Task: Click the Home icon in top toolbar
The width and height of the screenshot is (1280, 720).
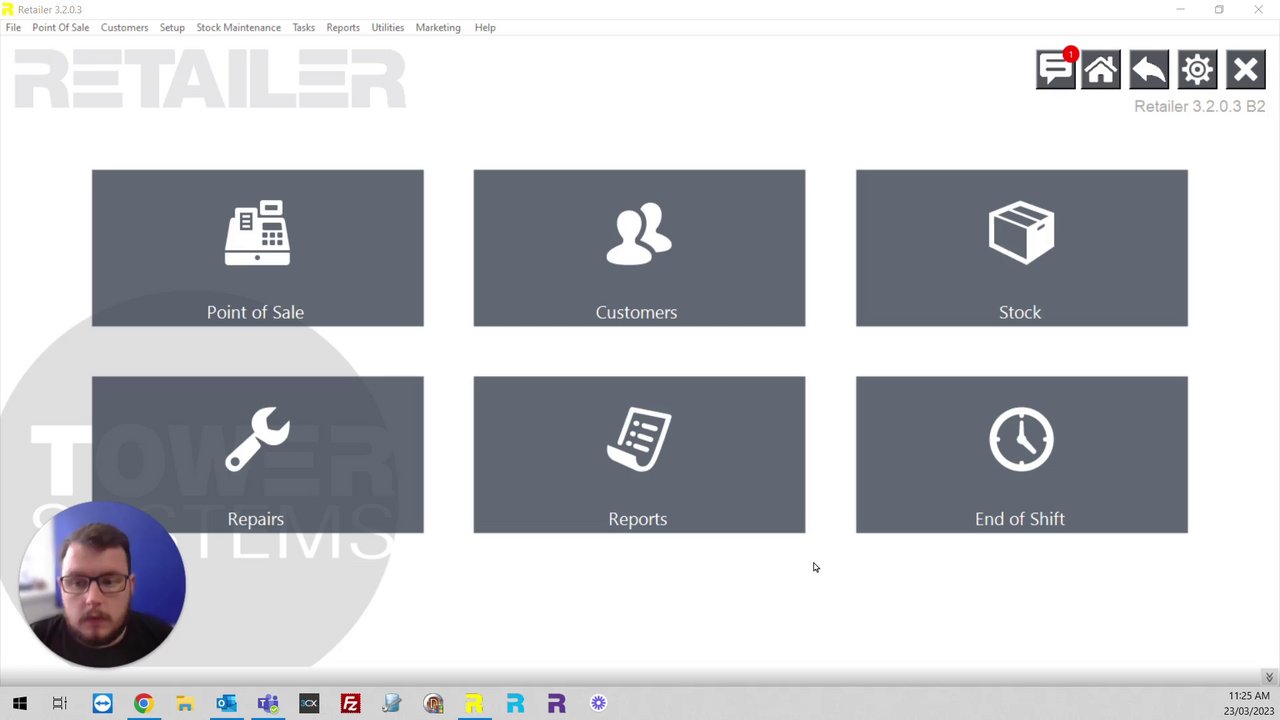Action: (x=1100, y=70)
